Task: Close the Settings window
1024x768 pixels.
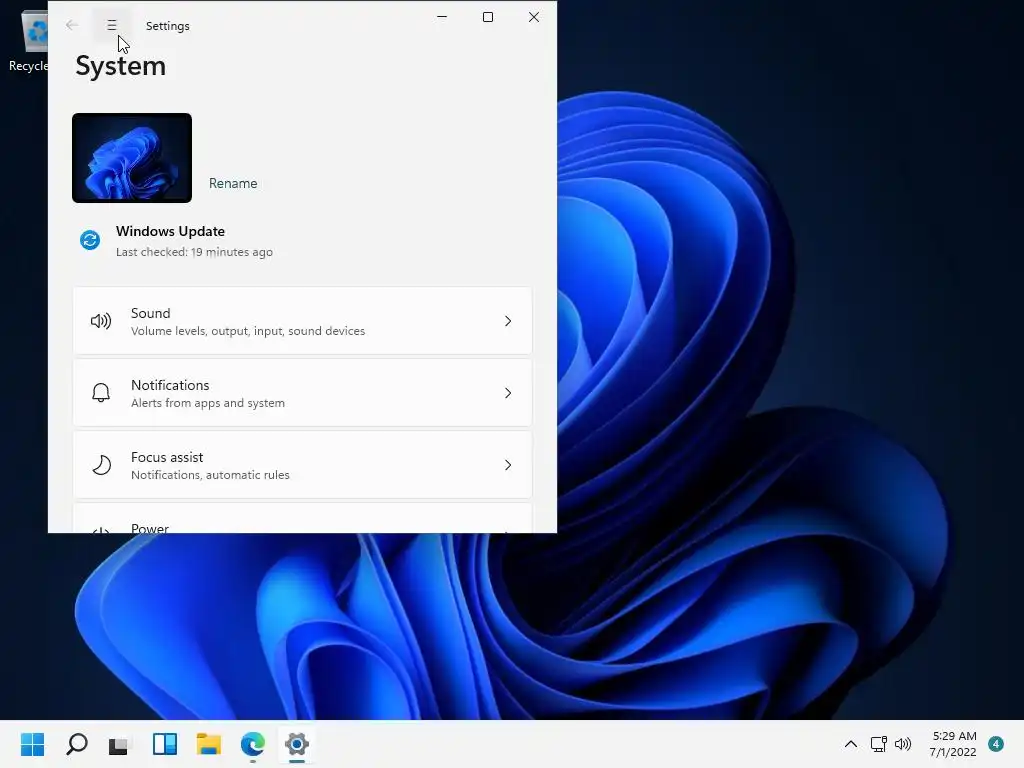Action: [x=534, y=17]
